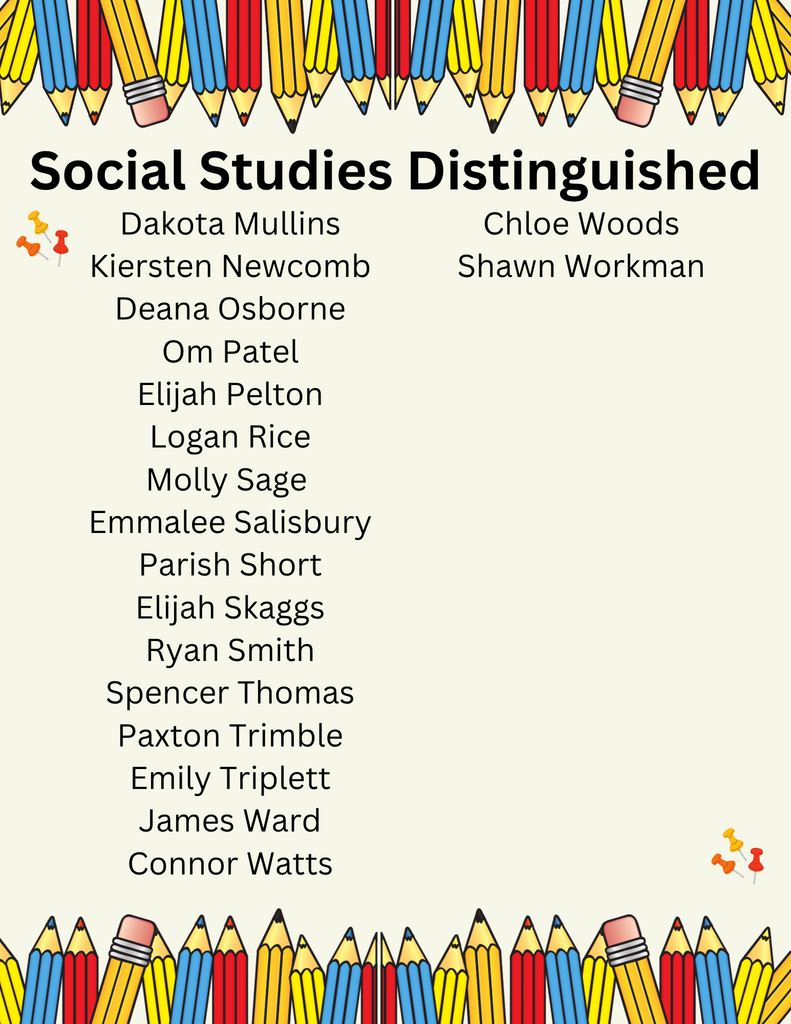Viewport: 791px width, 1024px height.
Task: Select the name Om Patel
Action: tap(230, 352)
